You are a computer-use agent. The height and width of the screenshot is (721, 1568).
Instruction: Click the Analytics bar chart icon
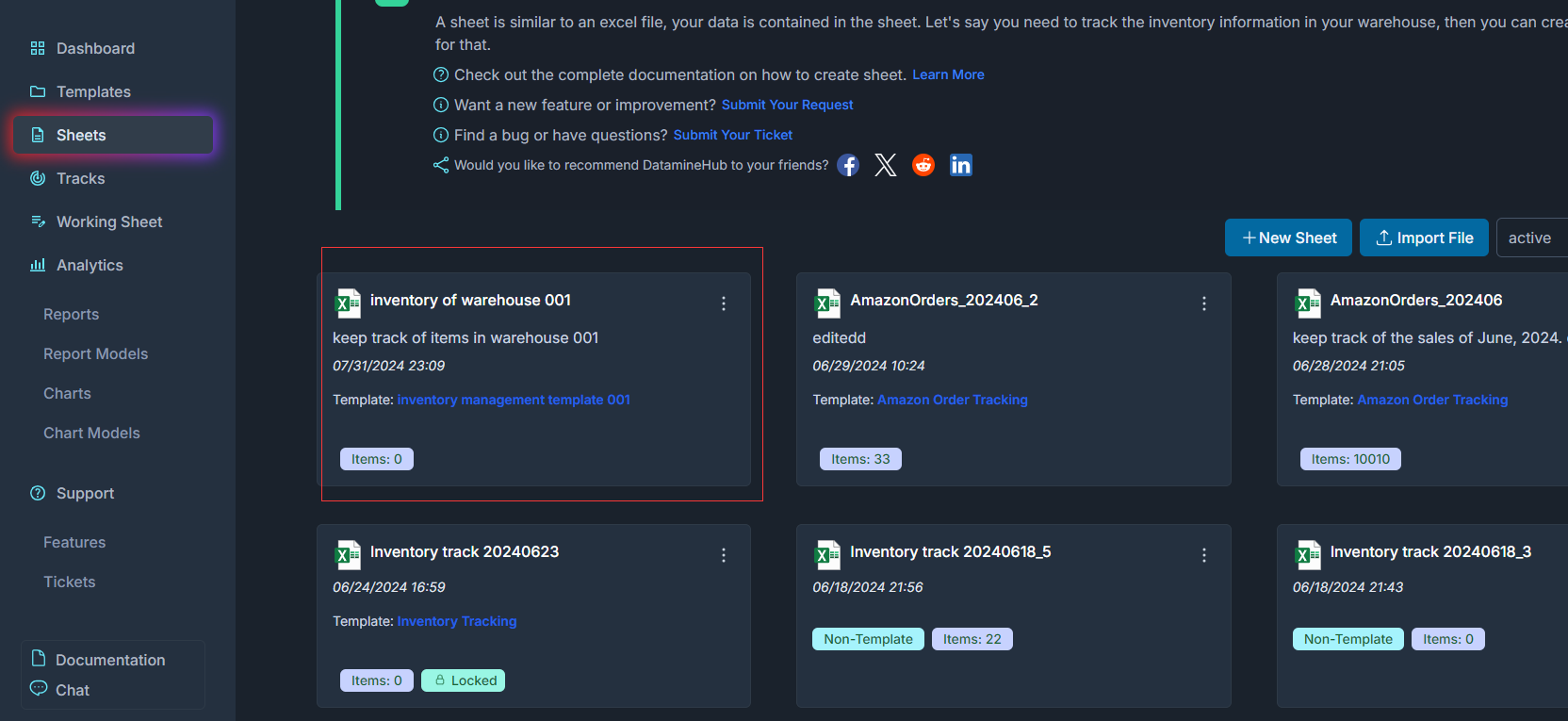coord(38,265)
